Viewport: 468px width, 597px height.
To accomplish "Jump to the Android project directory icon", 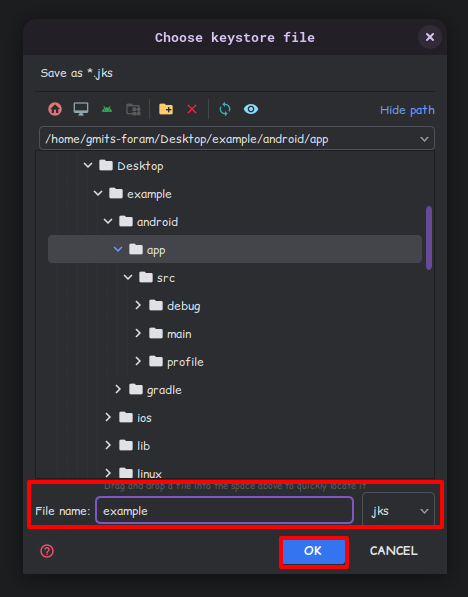I will [107, 110].
